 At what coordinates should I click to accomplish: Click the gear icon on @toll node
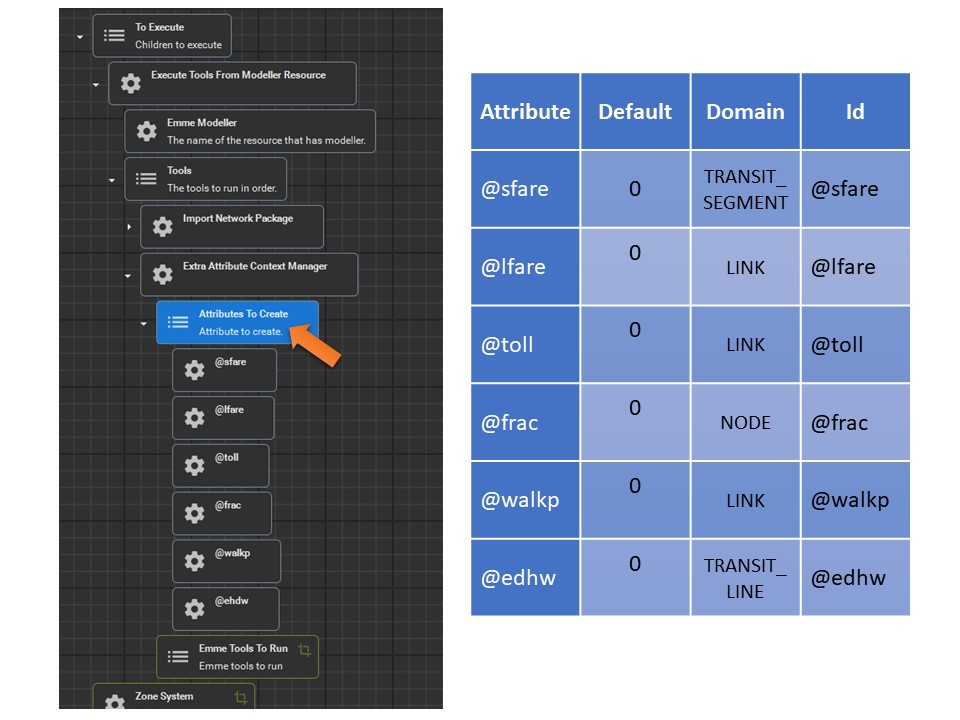(x=194, y=466)
